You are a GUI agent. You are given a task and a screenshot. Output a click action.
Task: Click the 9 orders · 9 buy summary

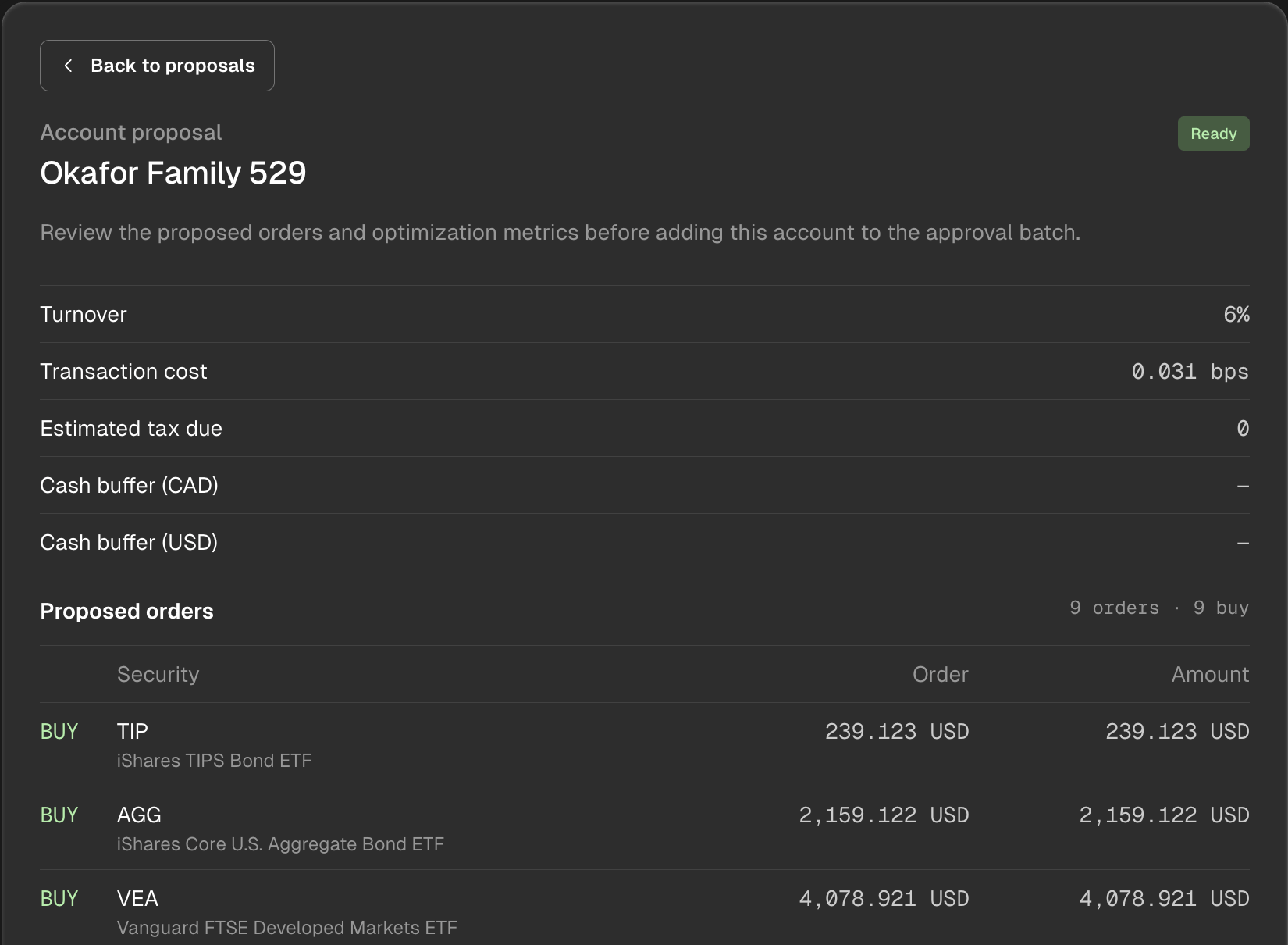tap(1159, 608)
